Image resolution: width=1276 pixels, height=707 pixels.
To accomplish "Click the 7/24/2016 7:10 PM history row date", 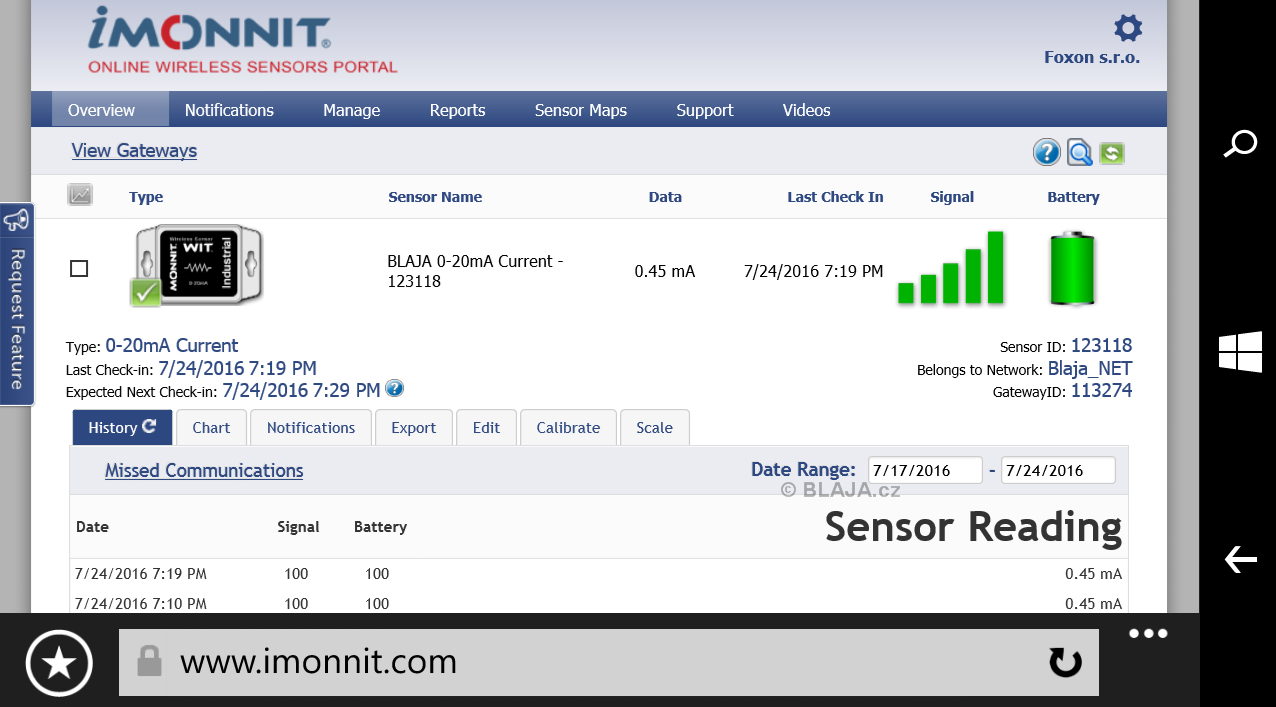I will click(141, 604).
